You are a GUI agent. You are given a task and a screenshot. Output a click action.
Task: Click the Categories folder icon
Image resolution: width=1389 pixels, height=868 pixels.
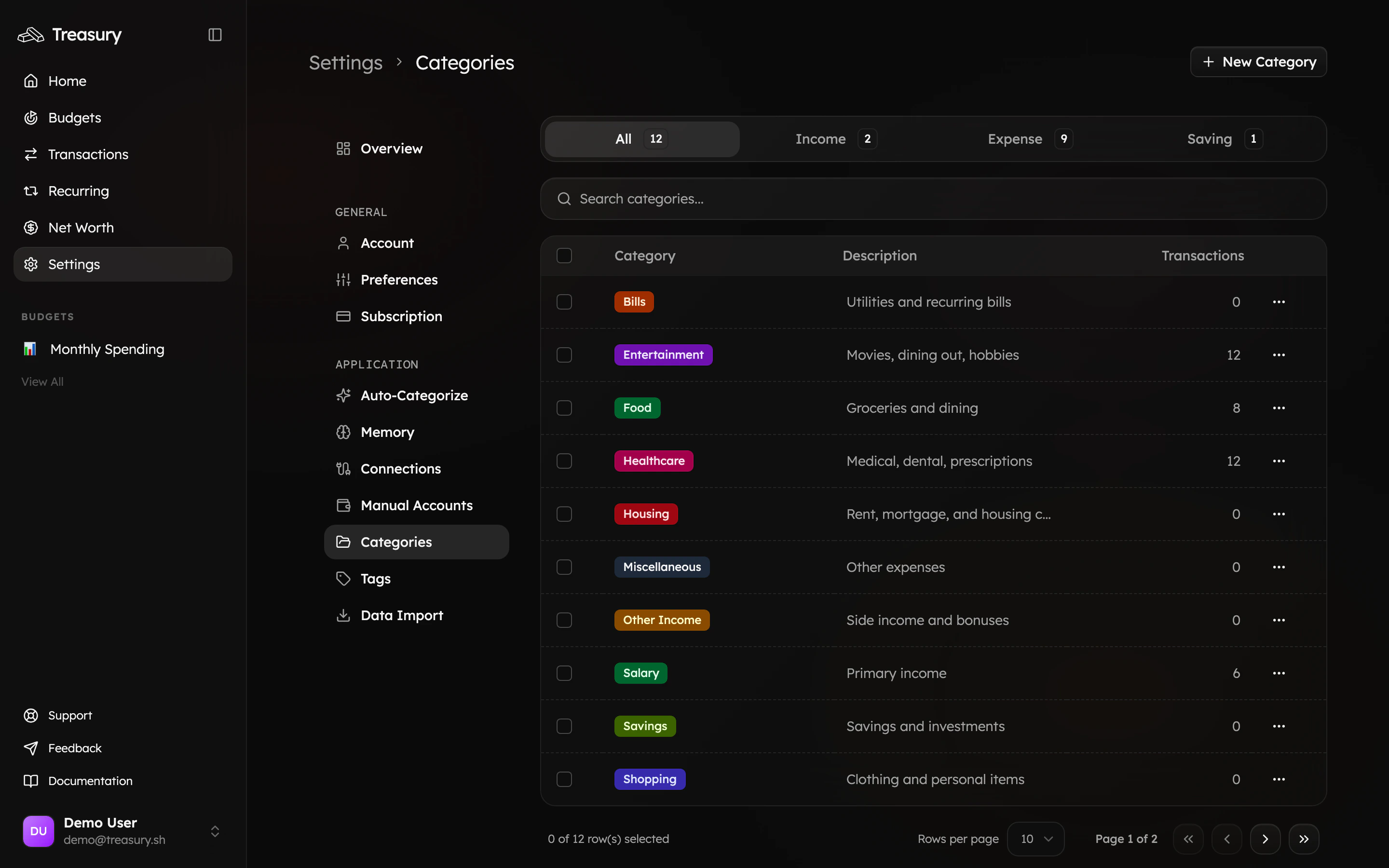point(343,542)
